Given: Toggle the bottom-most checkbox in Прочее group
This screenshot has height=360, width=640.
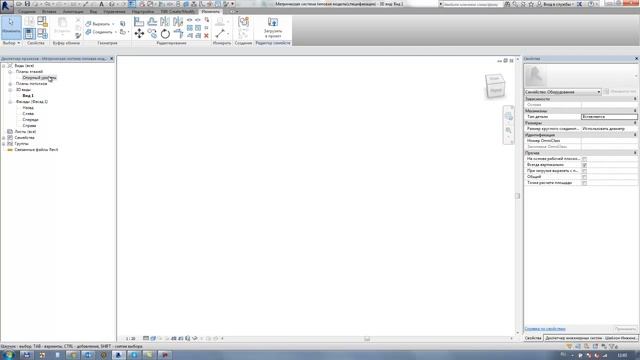Looking at the screenshot, I should click(584, 183).
